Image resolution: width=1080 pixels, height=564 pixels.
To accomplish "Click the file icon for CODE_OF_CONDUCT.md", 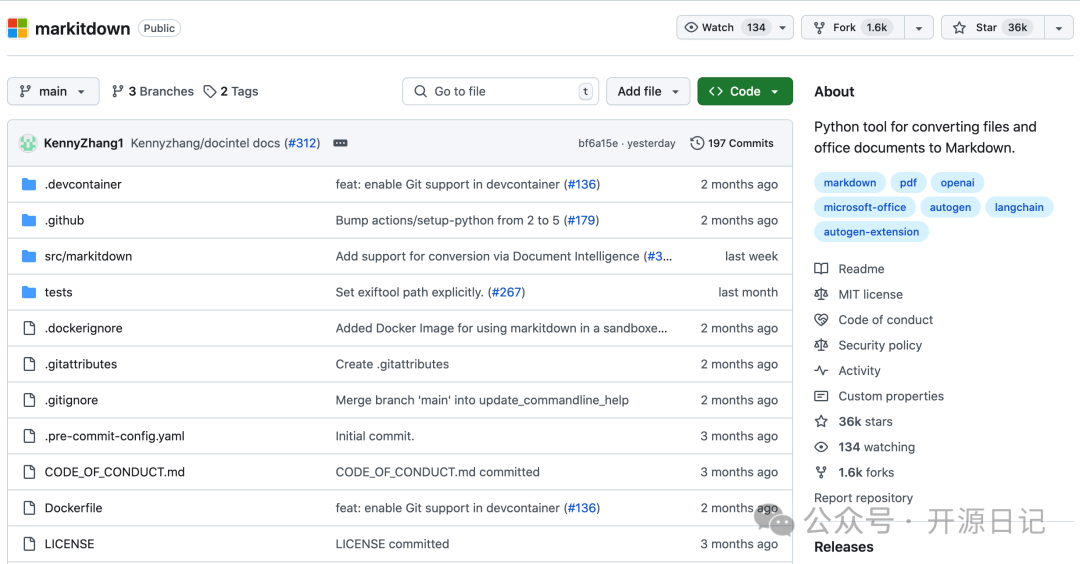I will [x=29, y=472].
